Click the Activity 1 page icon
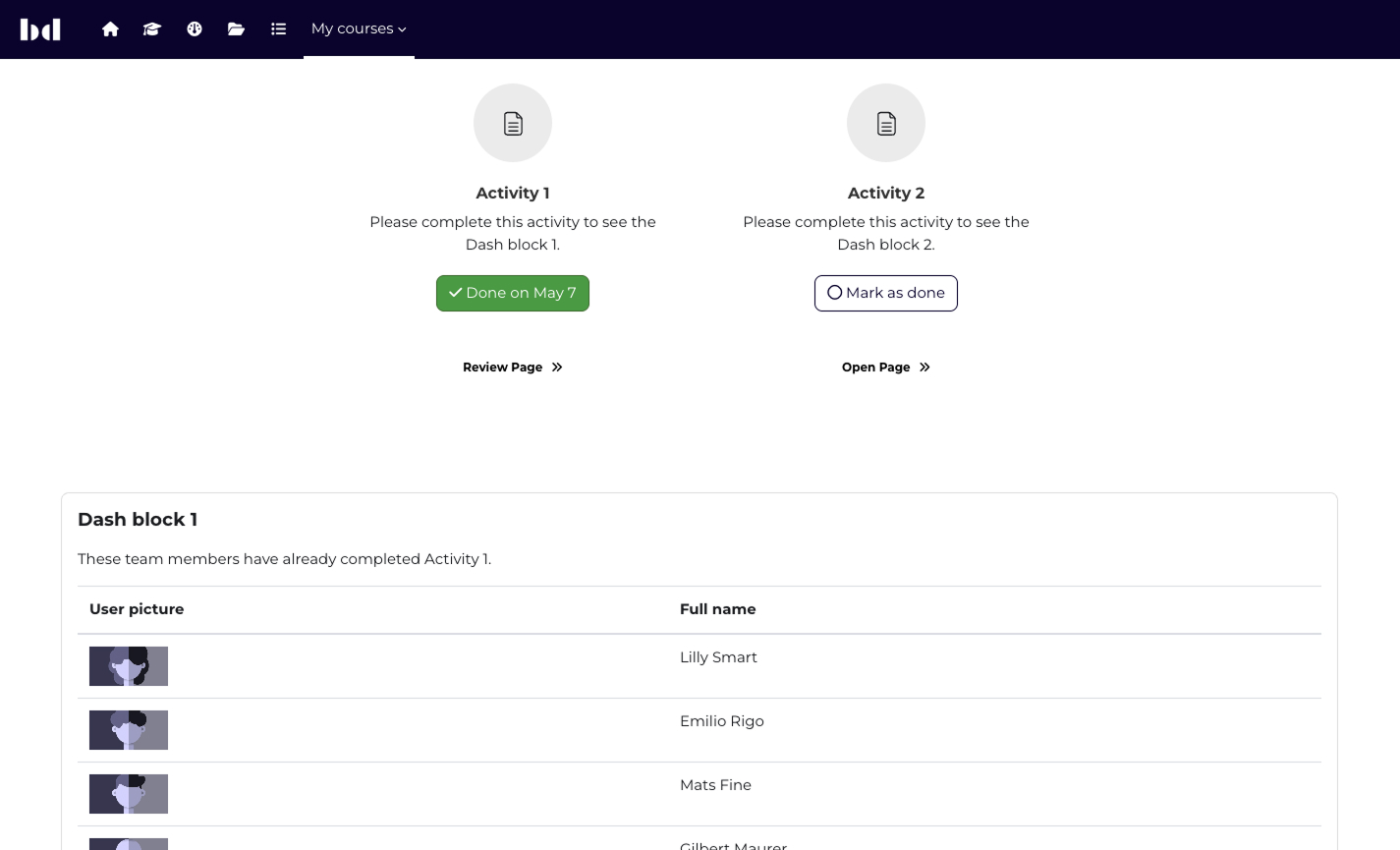The image size is (1400, 850). [x=513, y=123]
